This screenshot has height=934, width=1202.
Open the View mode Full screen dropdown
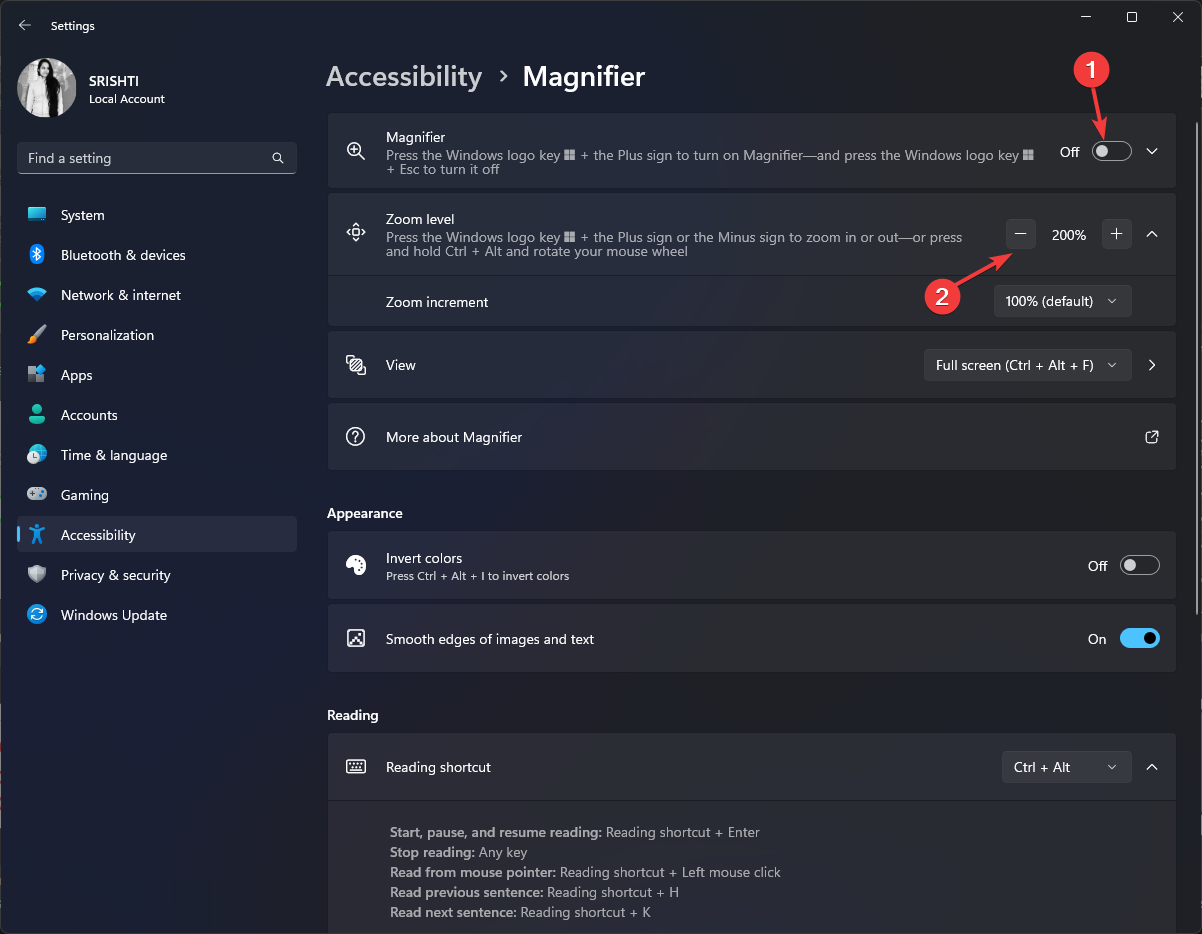click(x=1028, y=365)
